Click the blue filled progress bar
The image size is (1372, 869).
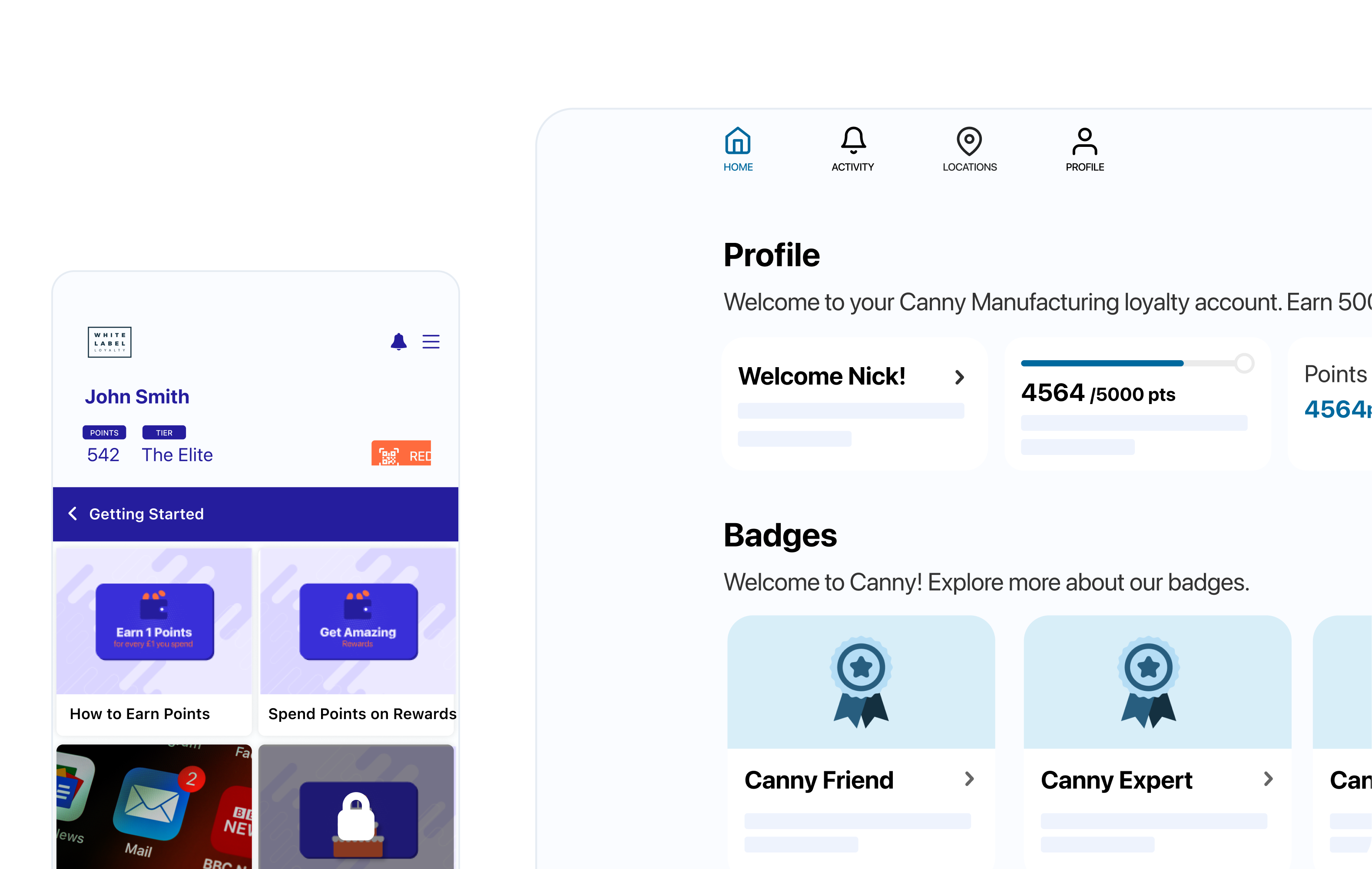(x=1102, y=363)
